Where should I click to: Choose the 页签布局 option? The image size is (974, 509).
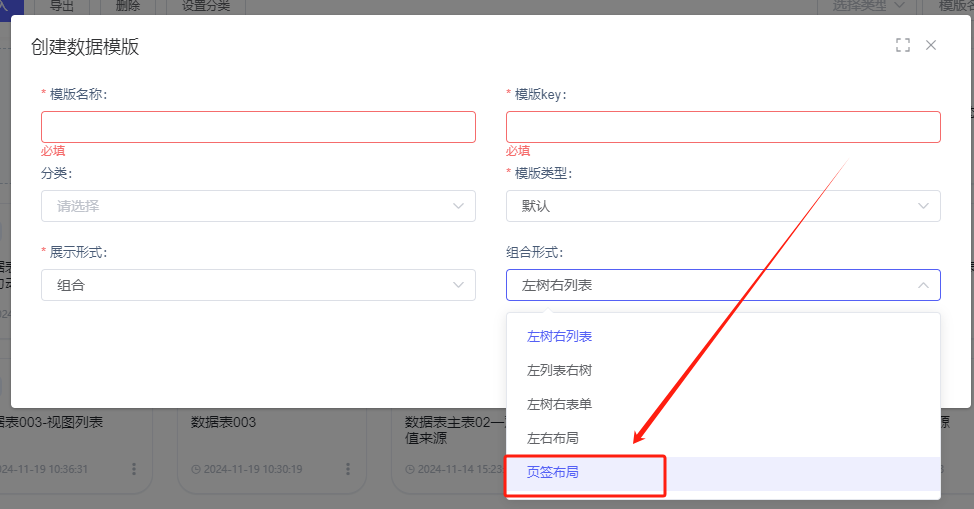[x=552, y=473]
